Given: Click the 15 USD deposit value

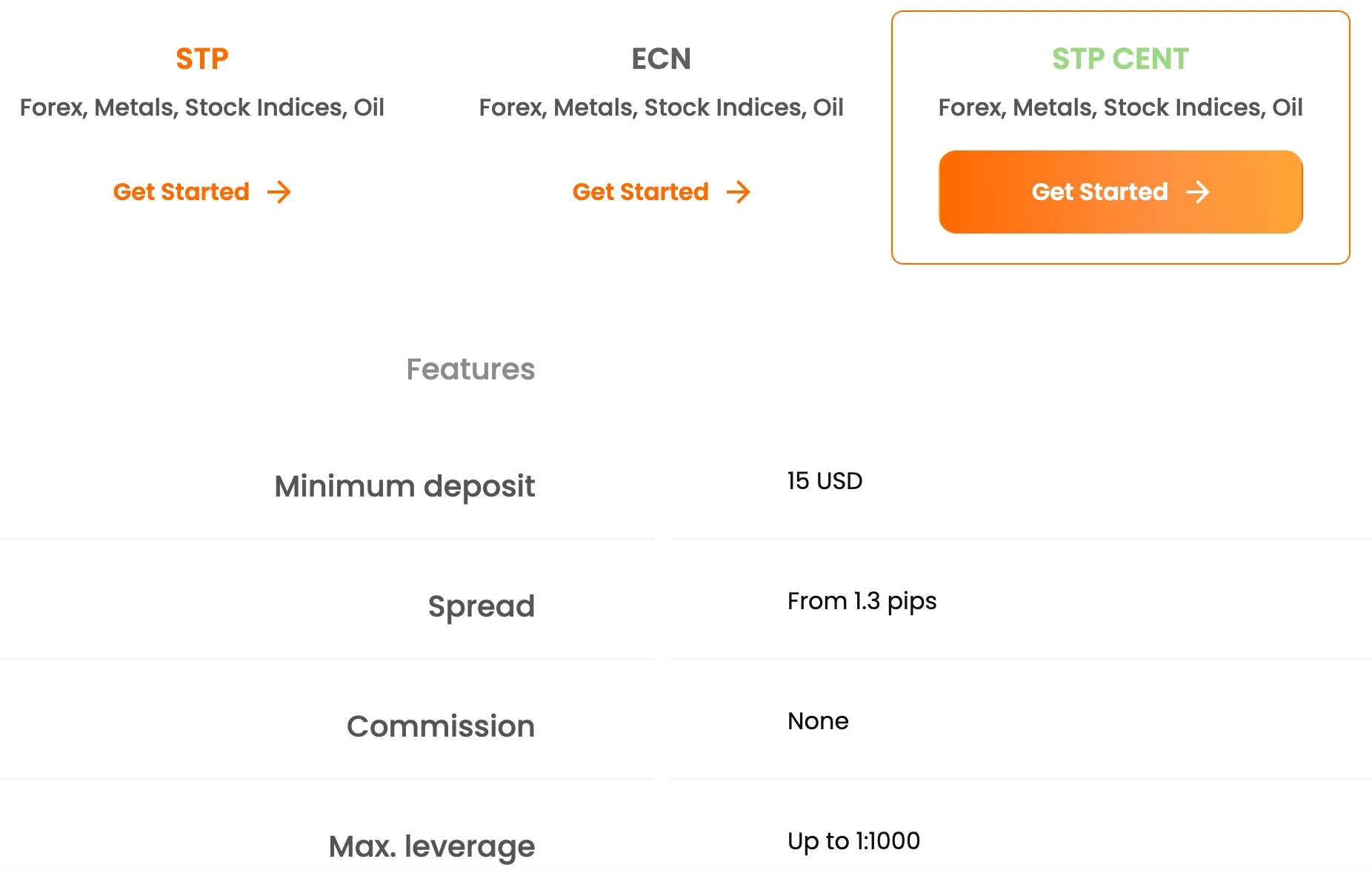Looking at the screenshot, I should 825,481.
